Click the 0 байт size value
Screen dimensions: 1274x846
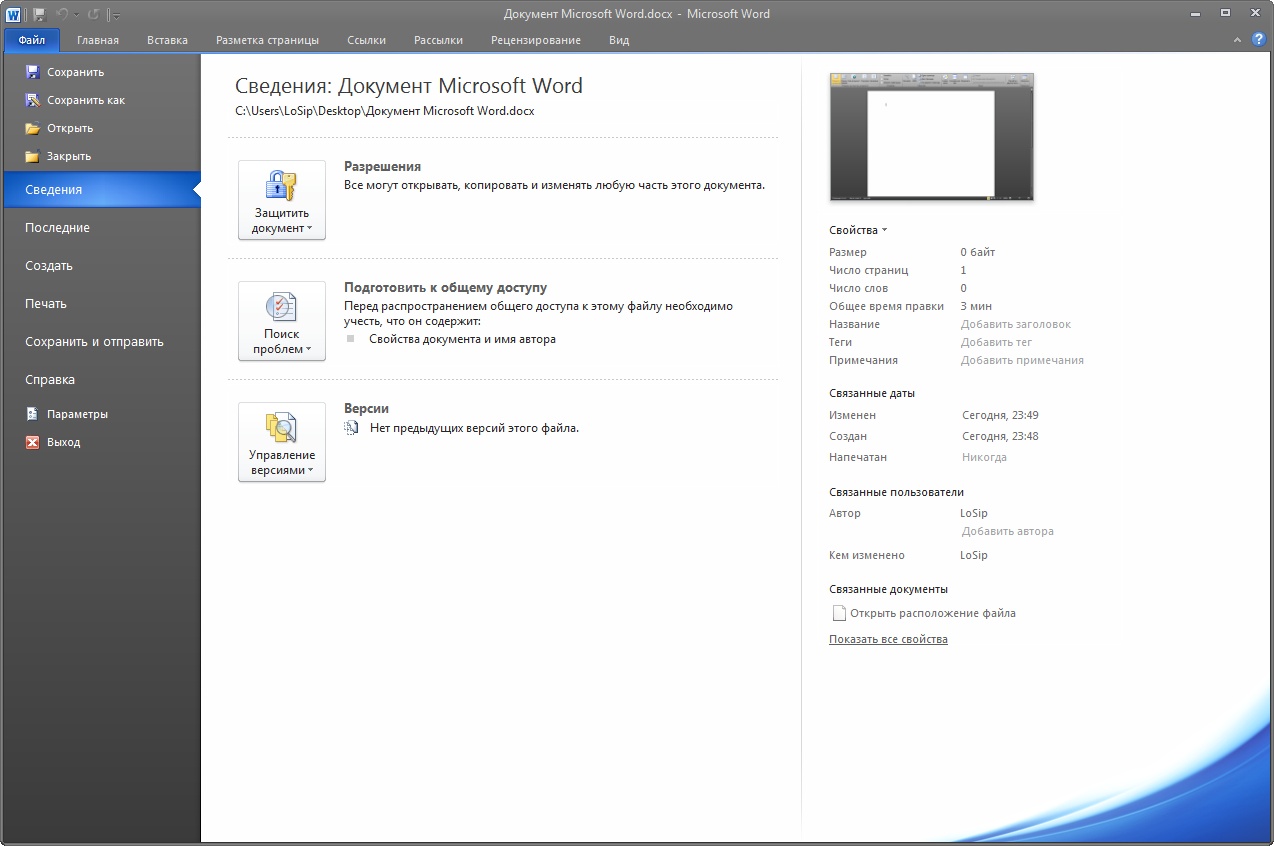(x=977, y=252)
